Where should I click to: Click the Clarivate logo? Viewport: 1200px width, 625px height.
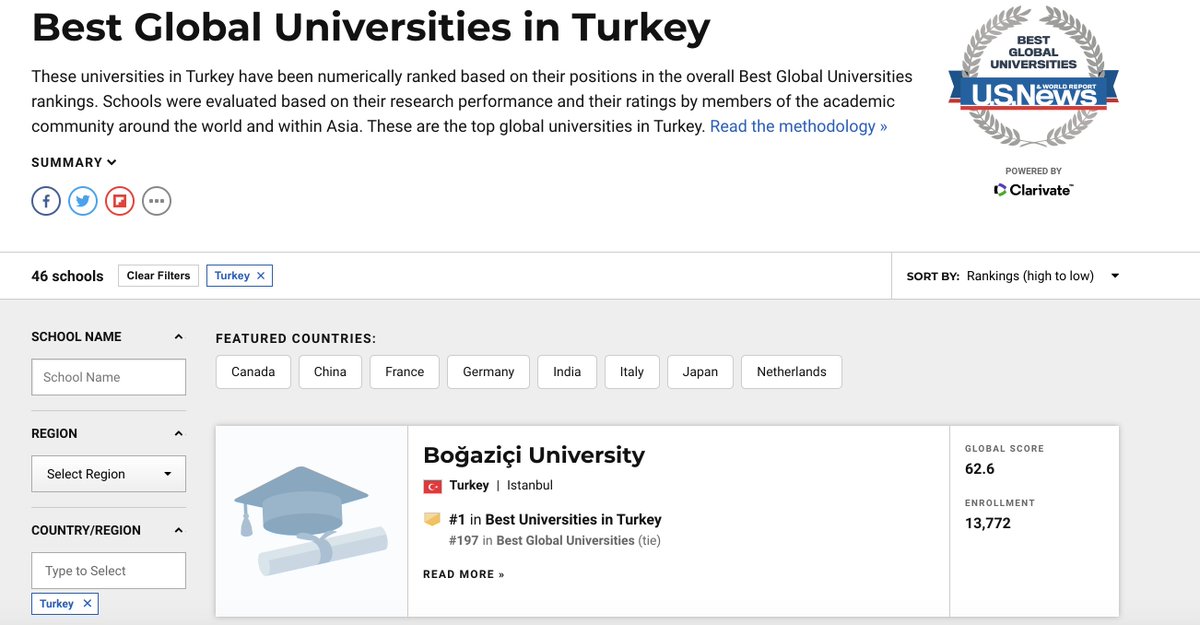(1033, 189)
